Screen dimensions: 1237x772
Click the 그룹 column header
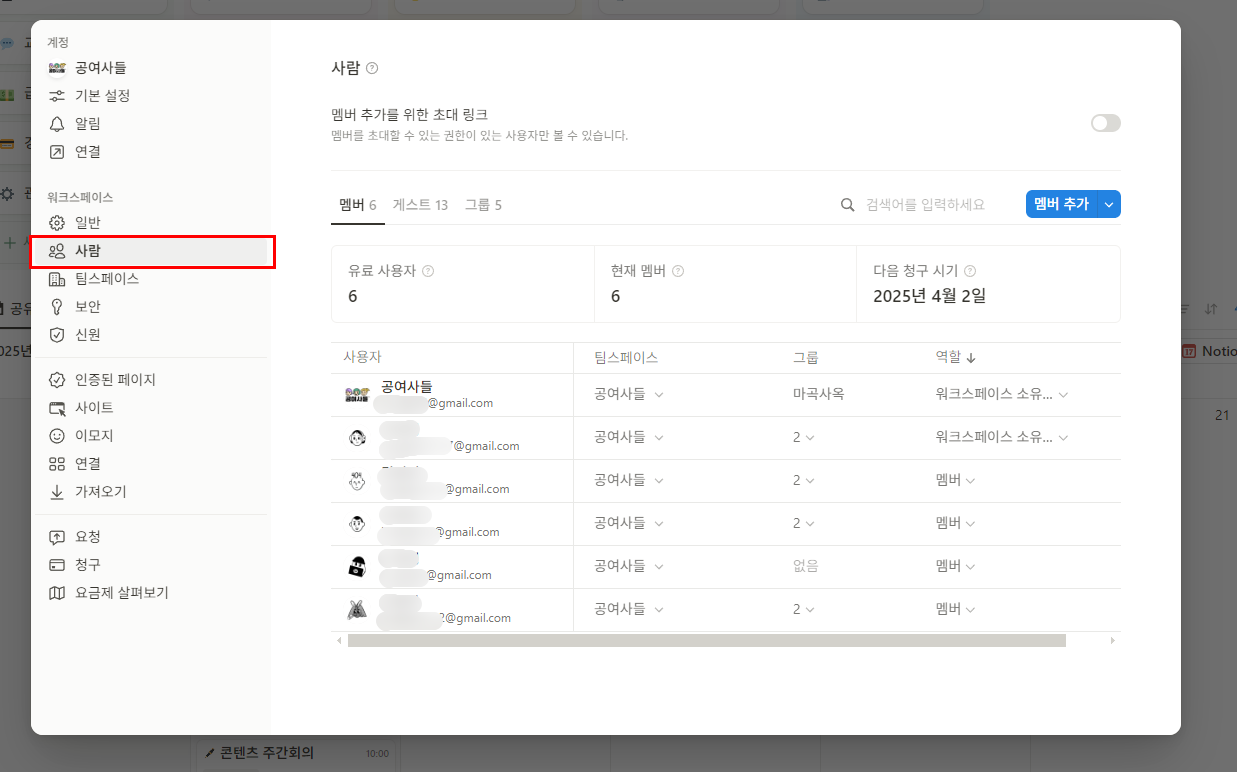[806, 358]
